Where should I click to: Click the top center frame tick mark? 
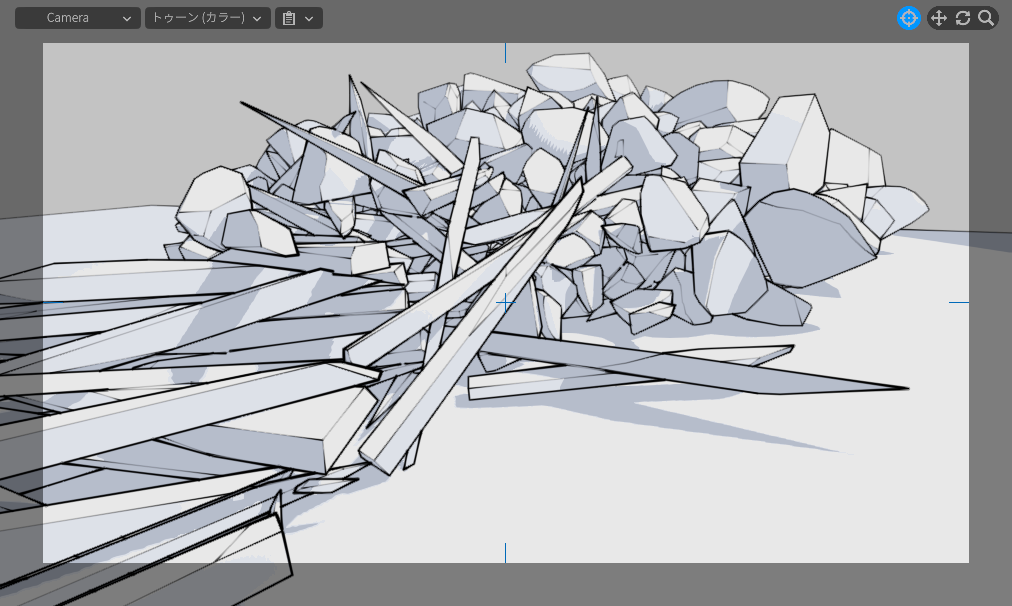505,52
